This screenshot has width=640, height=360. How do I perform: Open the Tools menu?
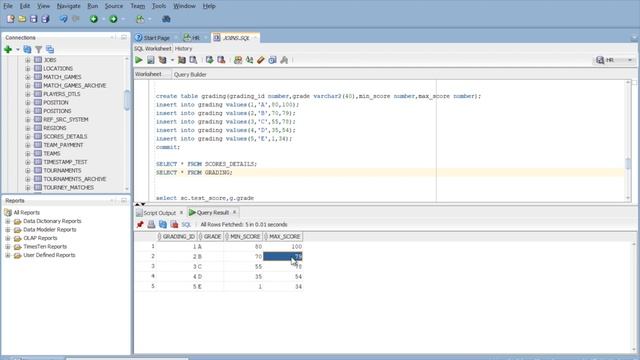pyautogui.click(x=159, y=6)
